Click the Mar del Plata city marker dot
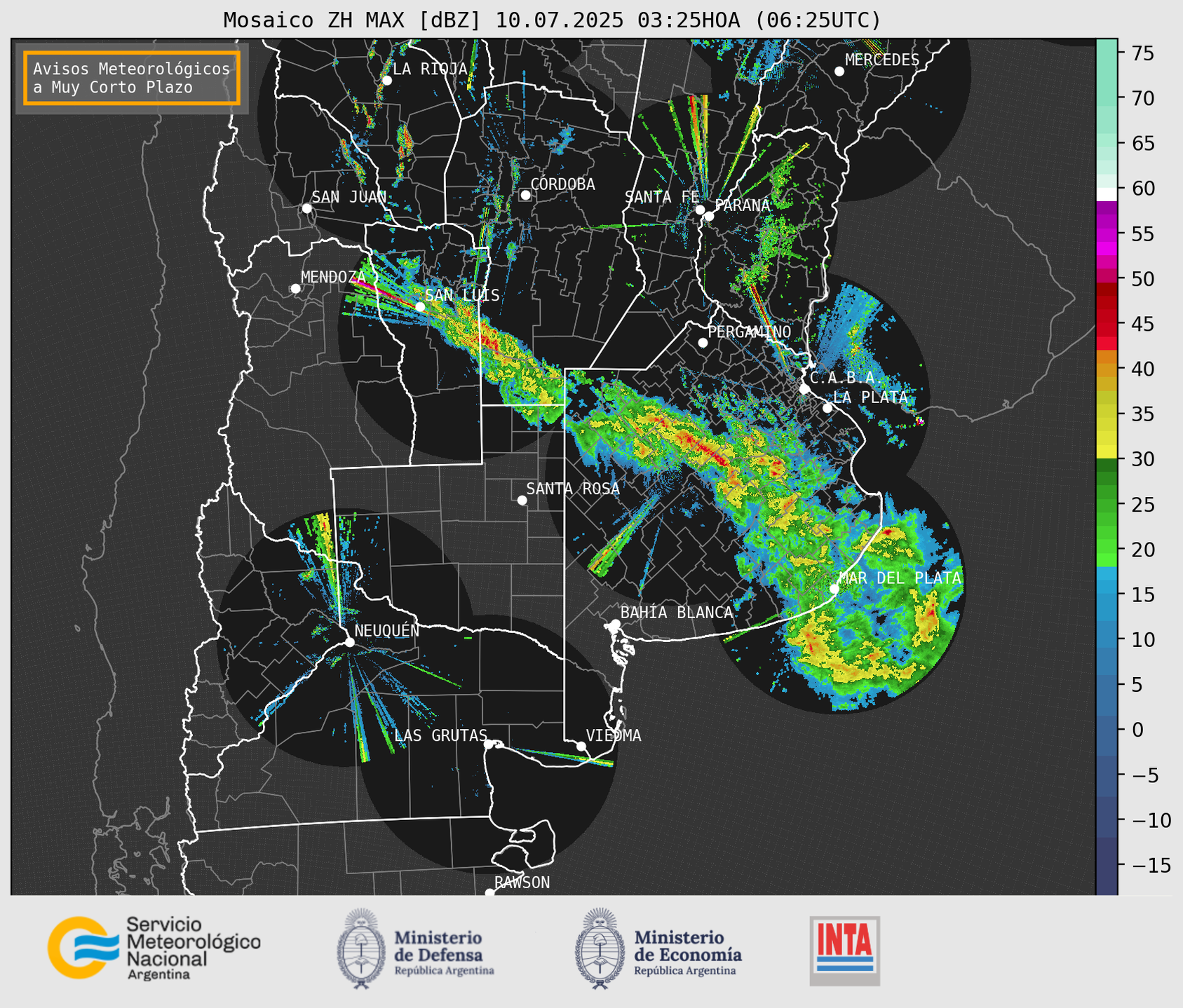 click(x=834, y=588)
